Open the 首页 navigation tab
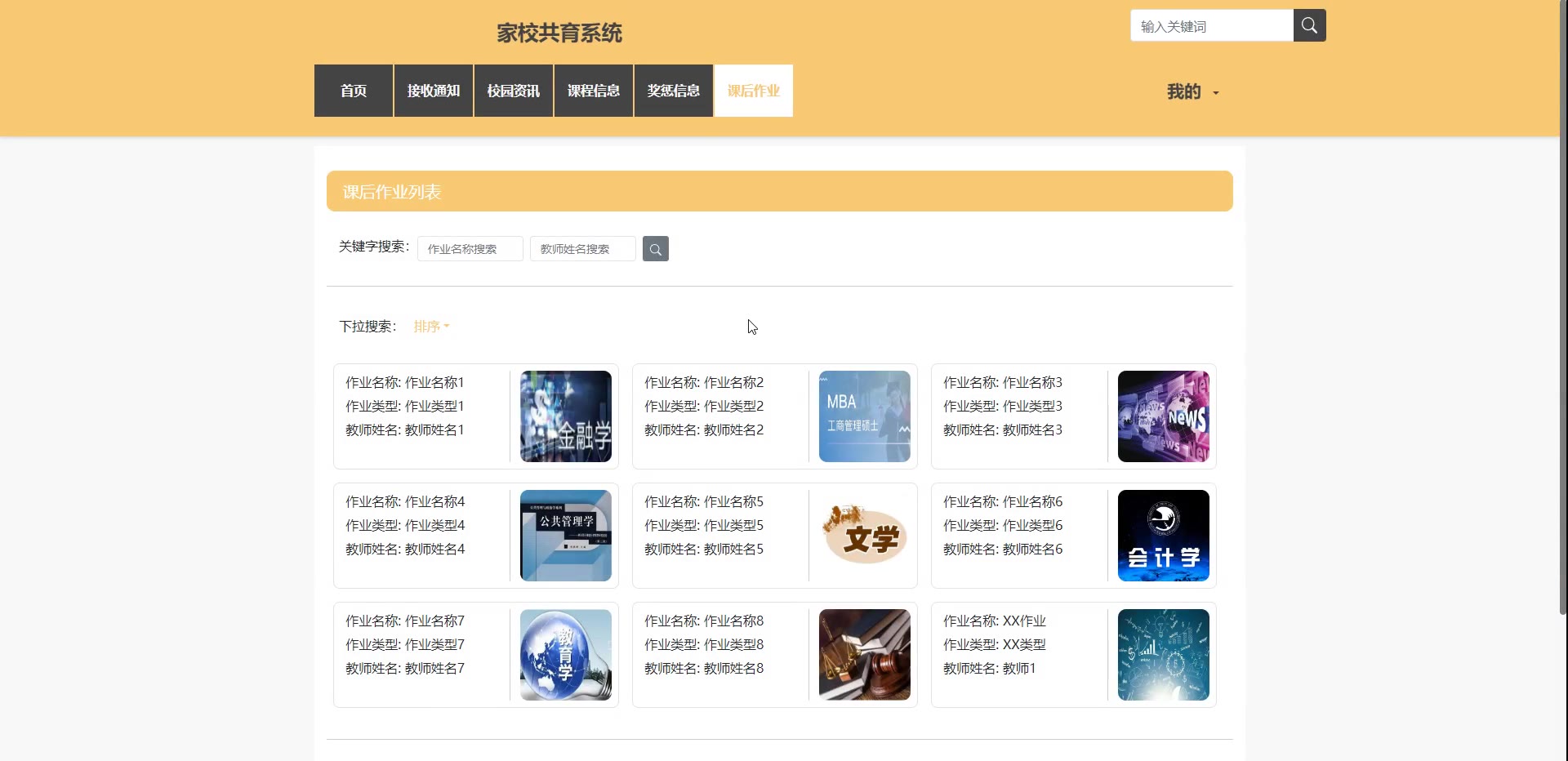Image resolution: width=1568 pixels, height=761 pixels. [354, 91]
